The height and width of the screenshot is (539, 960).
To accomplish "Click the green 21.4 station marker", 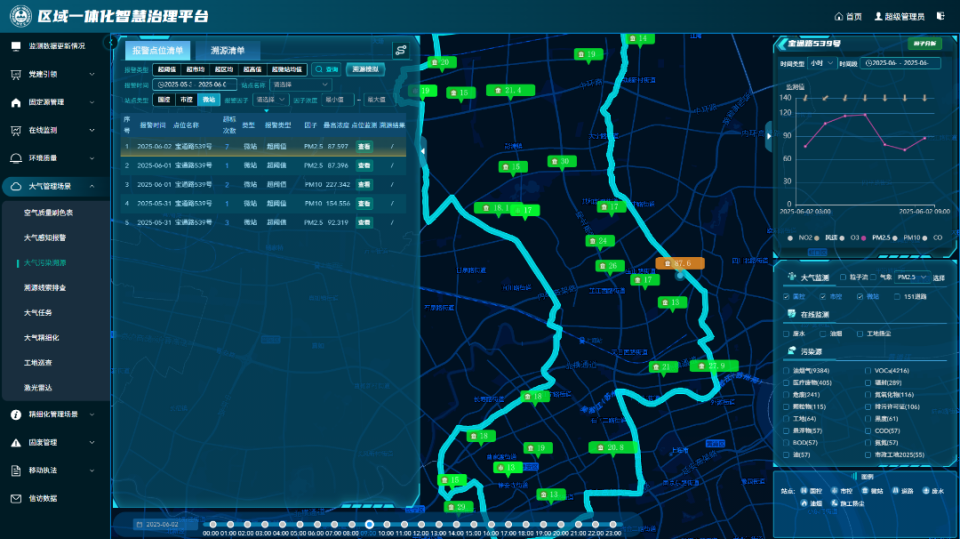I will point(511,91).
